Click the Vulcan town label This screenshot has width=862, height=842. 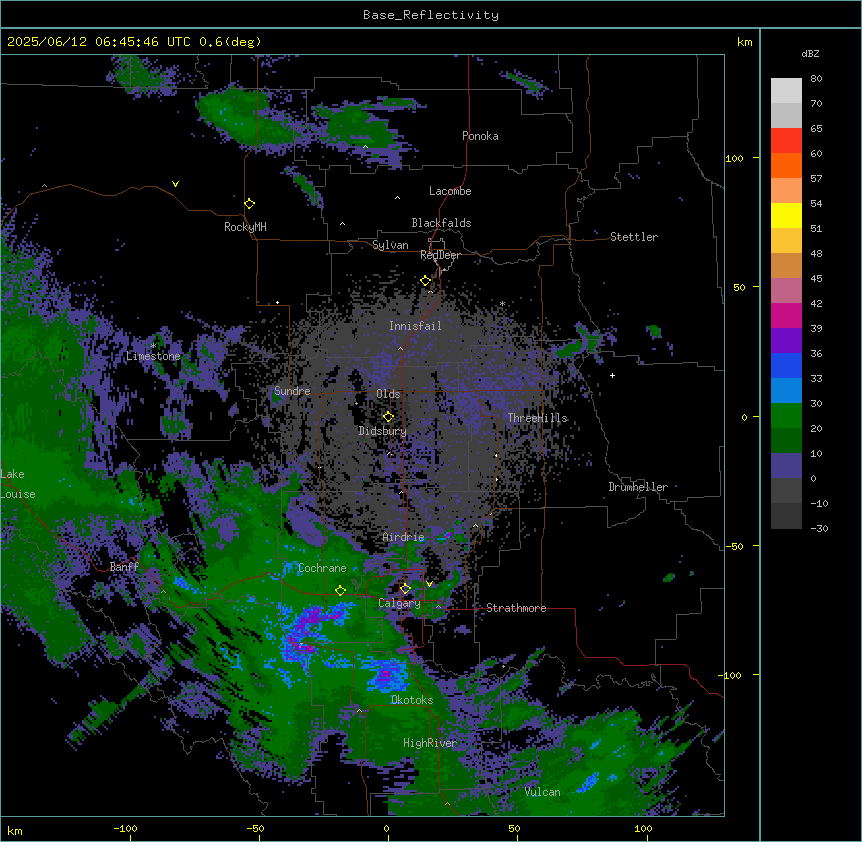tap(543, 792)
